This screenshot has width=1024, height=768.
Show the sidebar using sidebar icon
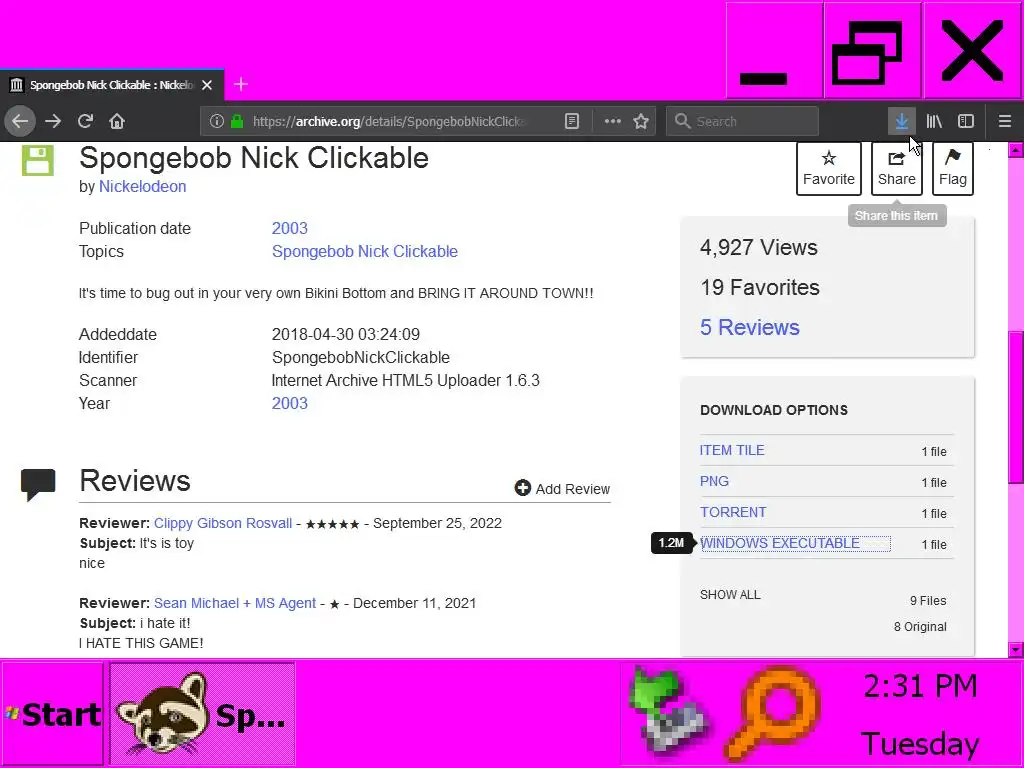click(x=966, y=121)
